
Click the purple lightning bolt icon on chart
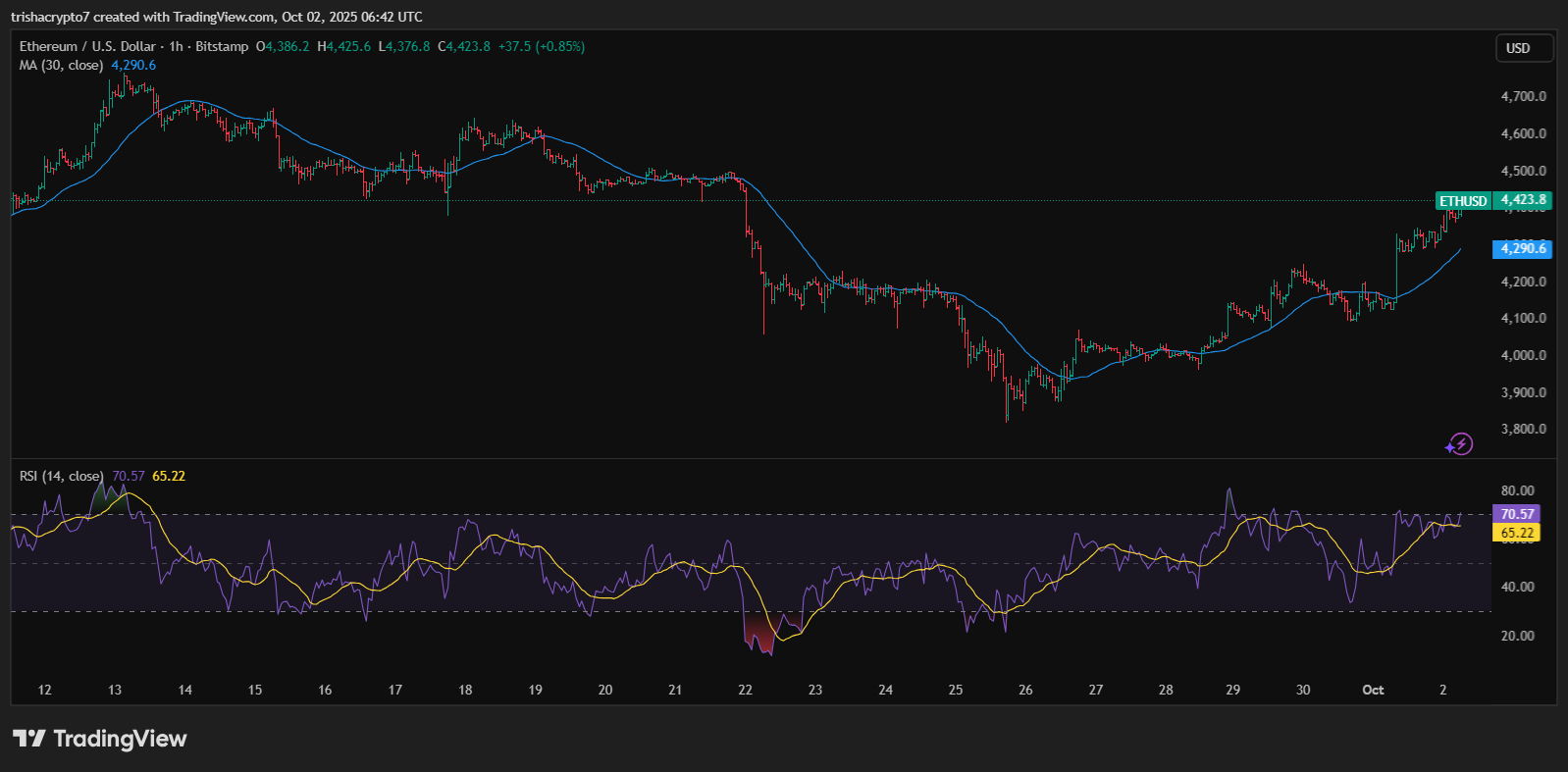1459,444
